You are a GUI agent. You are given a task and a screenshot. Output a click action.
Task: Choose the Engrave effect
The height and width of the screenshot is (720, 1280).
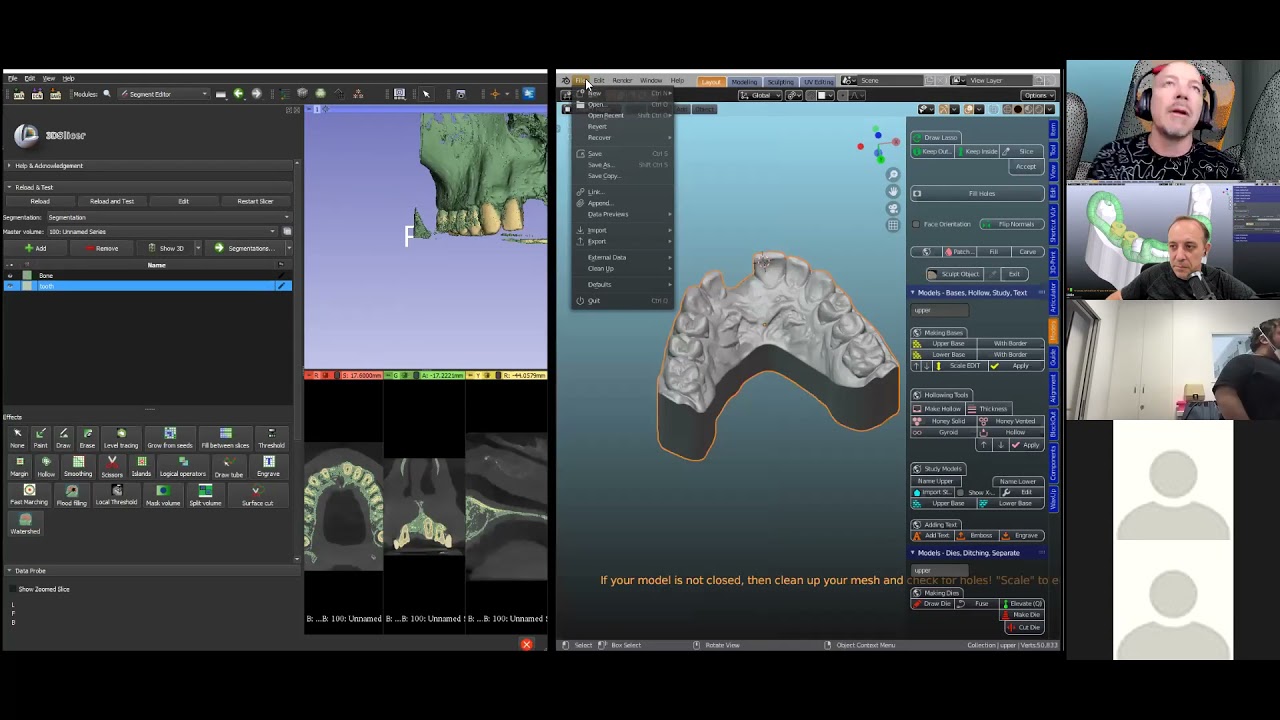[268, 466]
